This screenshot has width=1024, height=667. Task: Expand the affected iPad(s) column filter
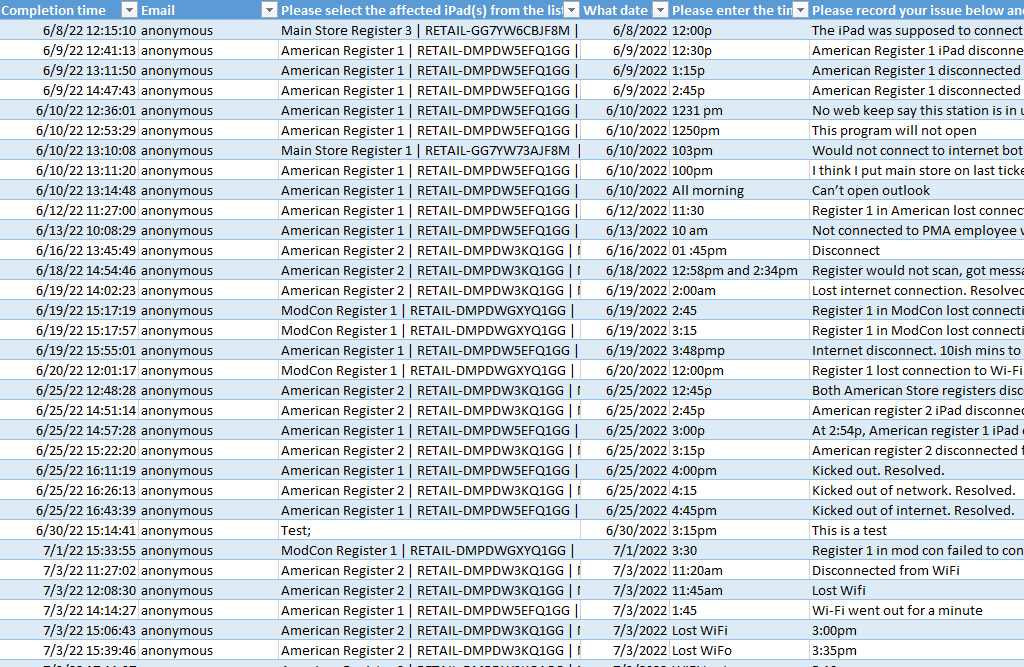[571, 10]
